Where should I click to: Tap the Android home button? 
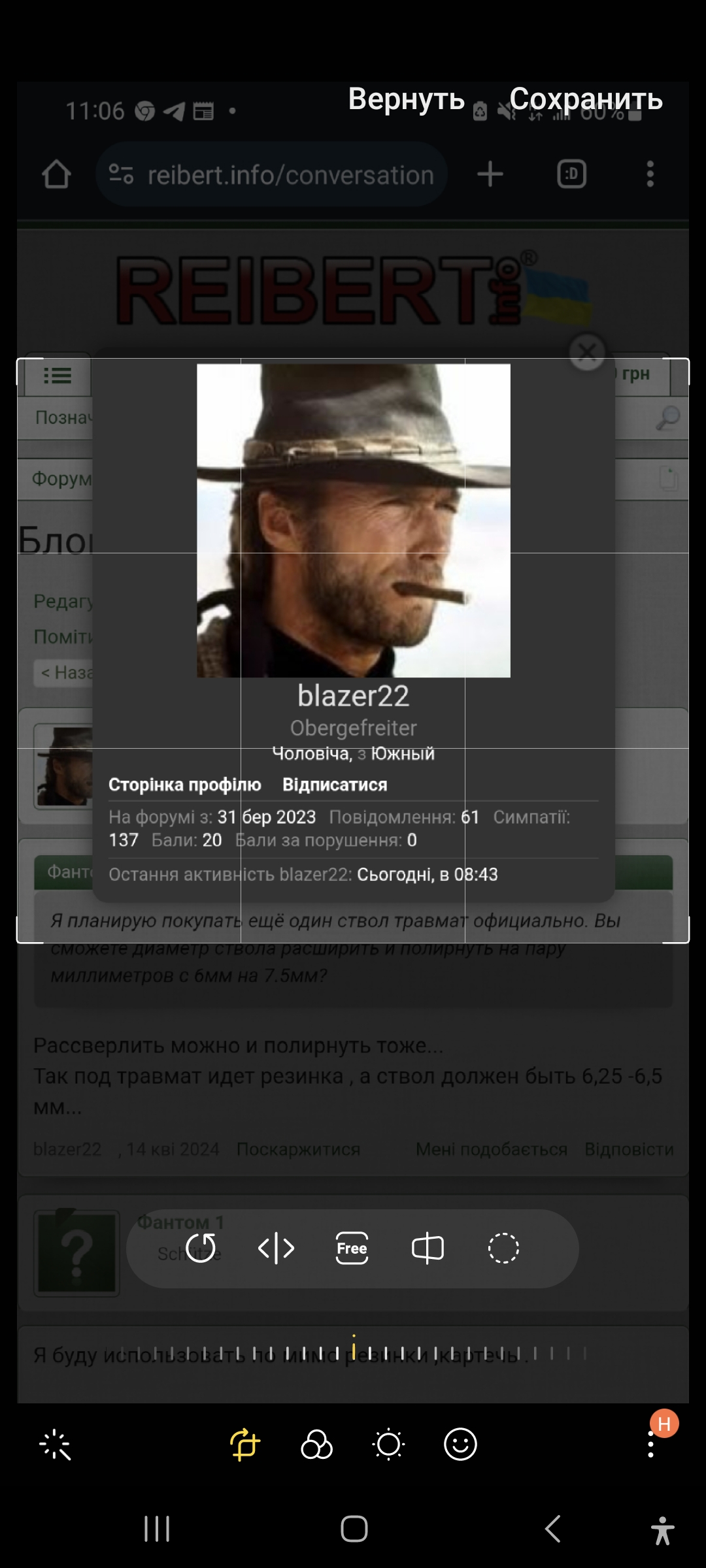pos(354,1529)
